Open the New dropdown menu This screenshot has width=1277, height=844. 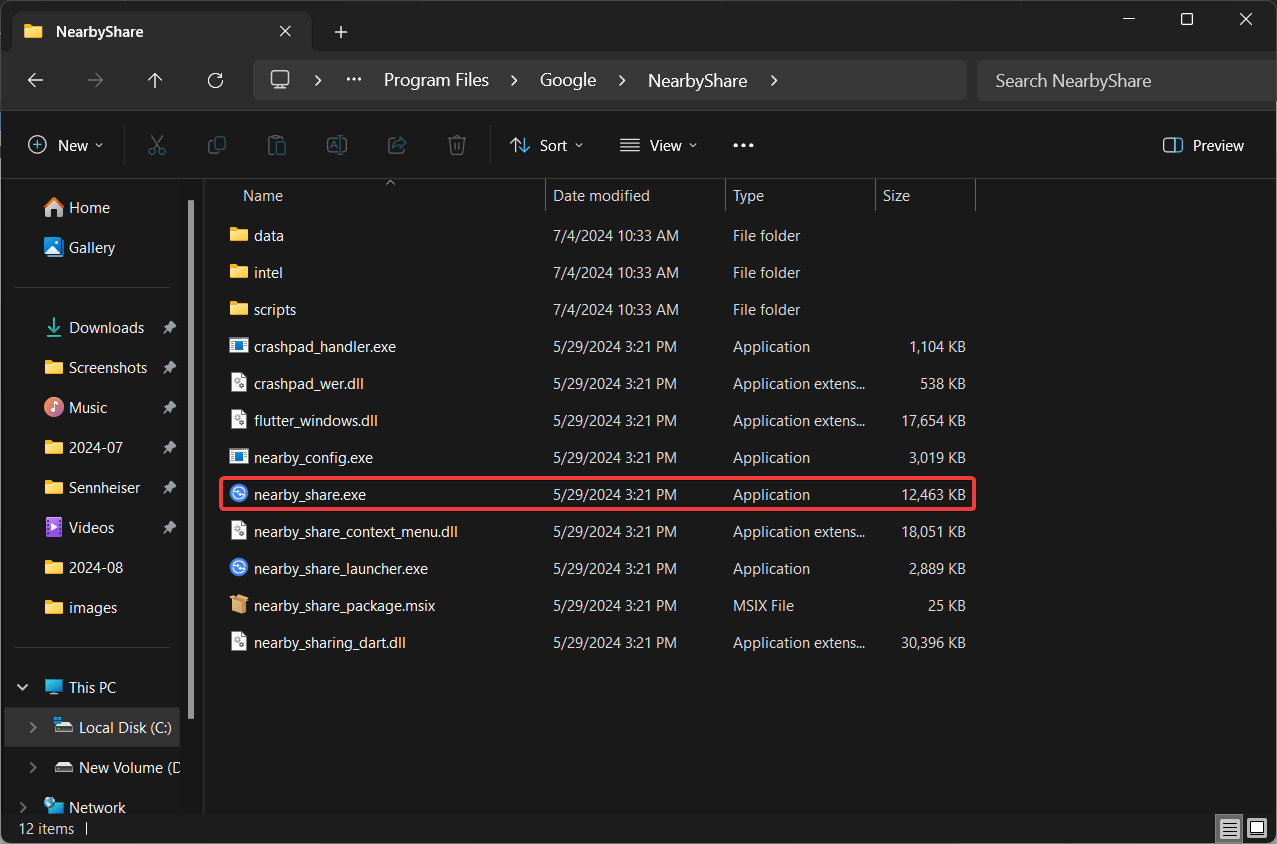[x=66, y=146]
